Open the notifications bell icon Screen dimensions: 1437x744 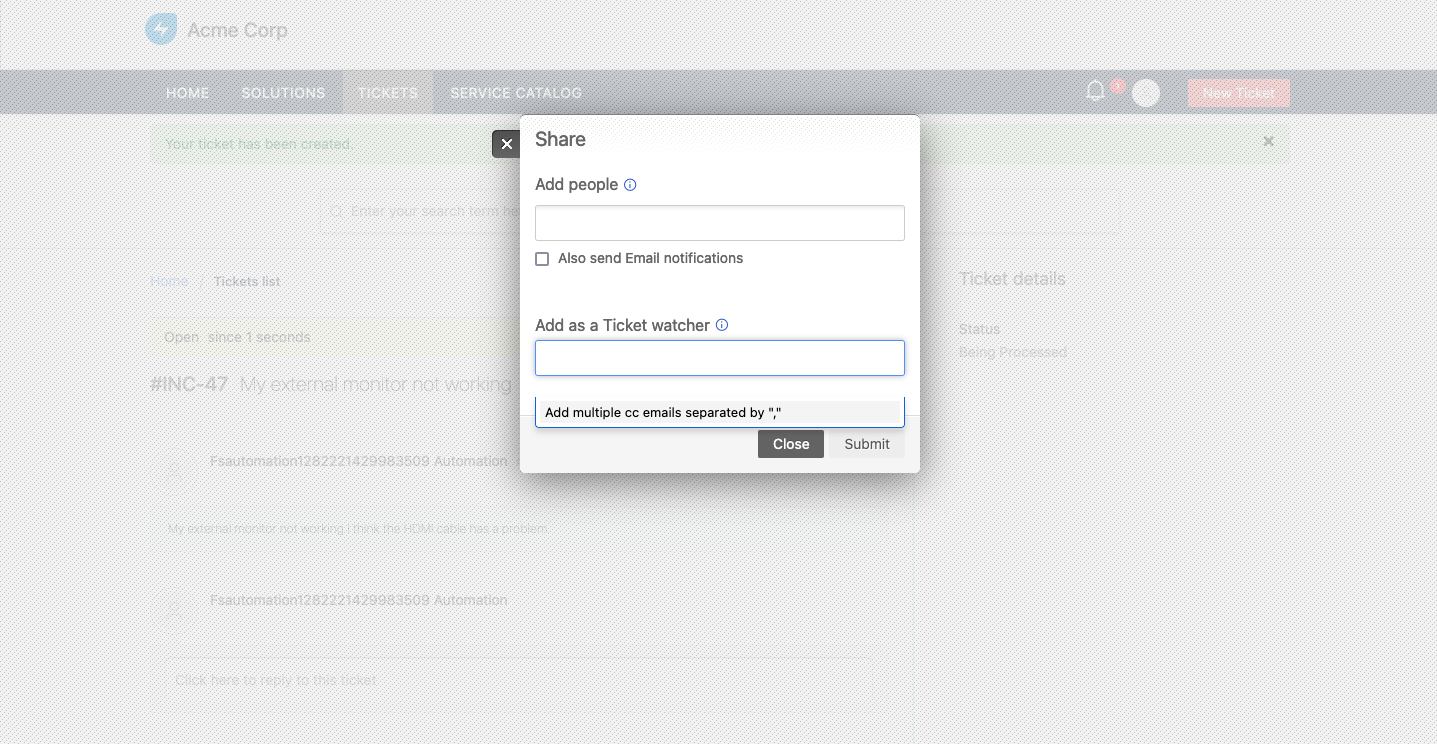[x=1096, y=91]
